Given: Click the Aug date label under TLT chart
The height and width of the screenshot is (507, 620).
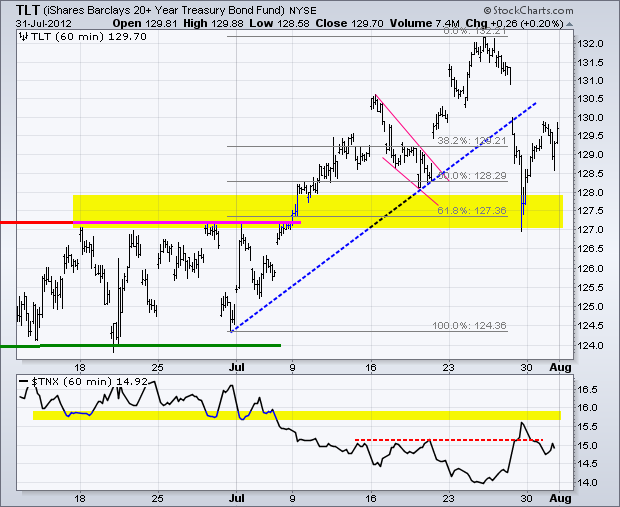Looking at the screenshot, I should [560, 367].
